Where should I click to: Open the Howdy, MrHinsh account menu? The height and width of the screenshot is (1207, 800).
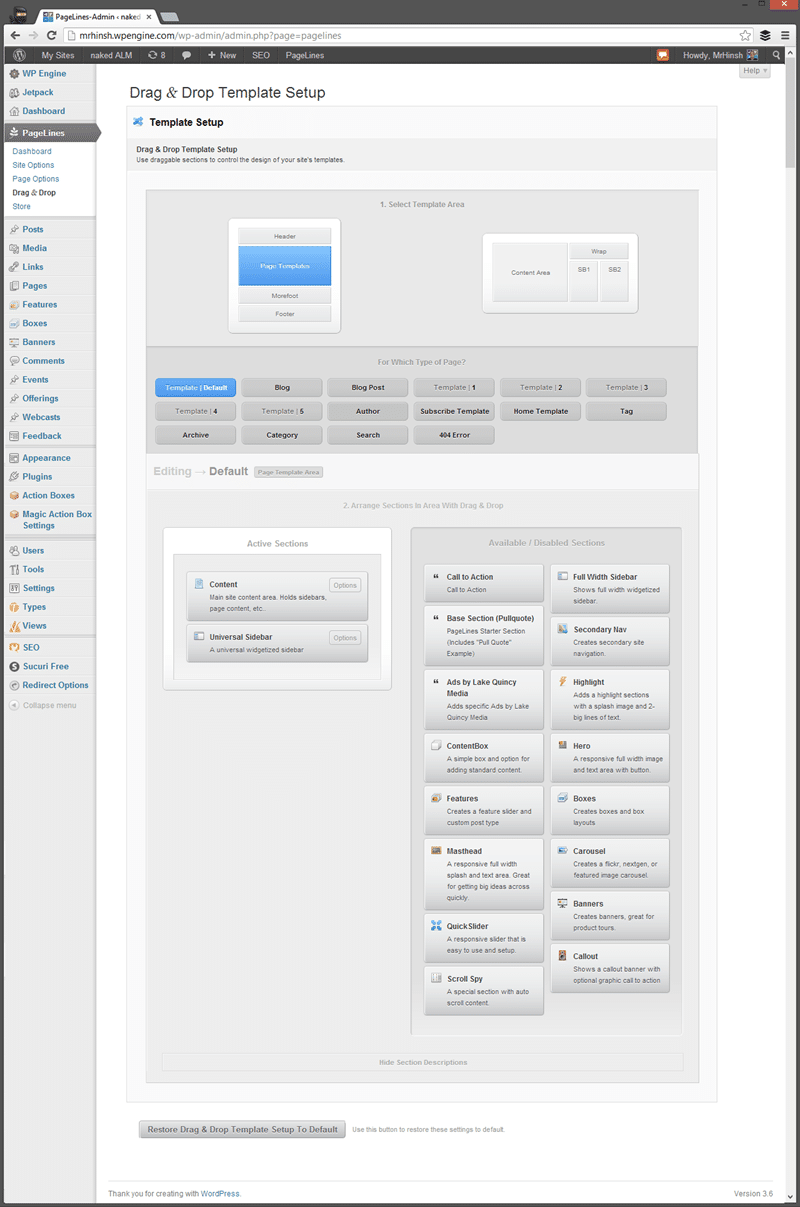point(720,55)
